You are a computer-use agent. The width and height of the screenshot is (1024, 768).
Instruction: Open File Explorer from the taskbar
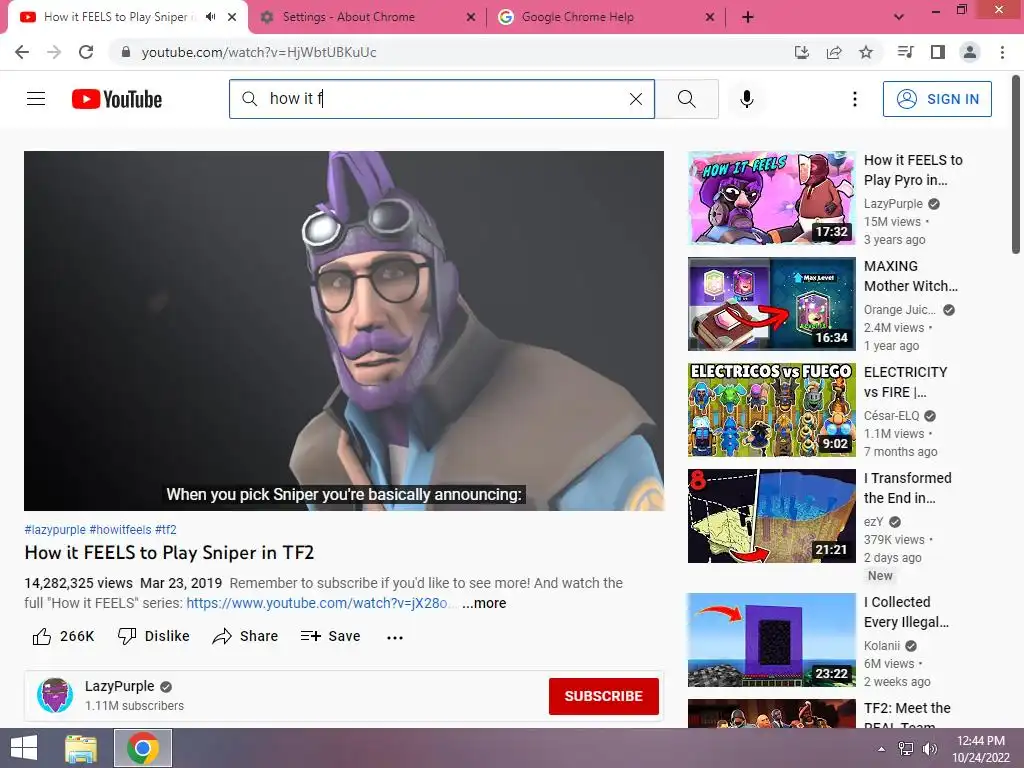click(x=81, y=748)
